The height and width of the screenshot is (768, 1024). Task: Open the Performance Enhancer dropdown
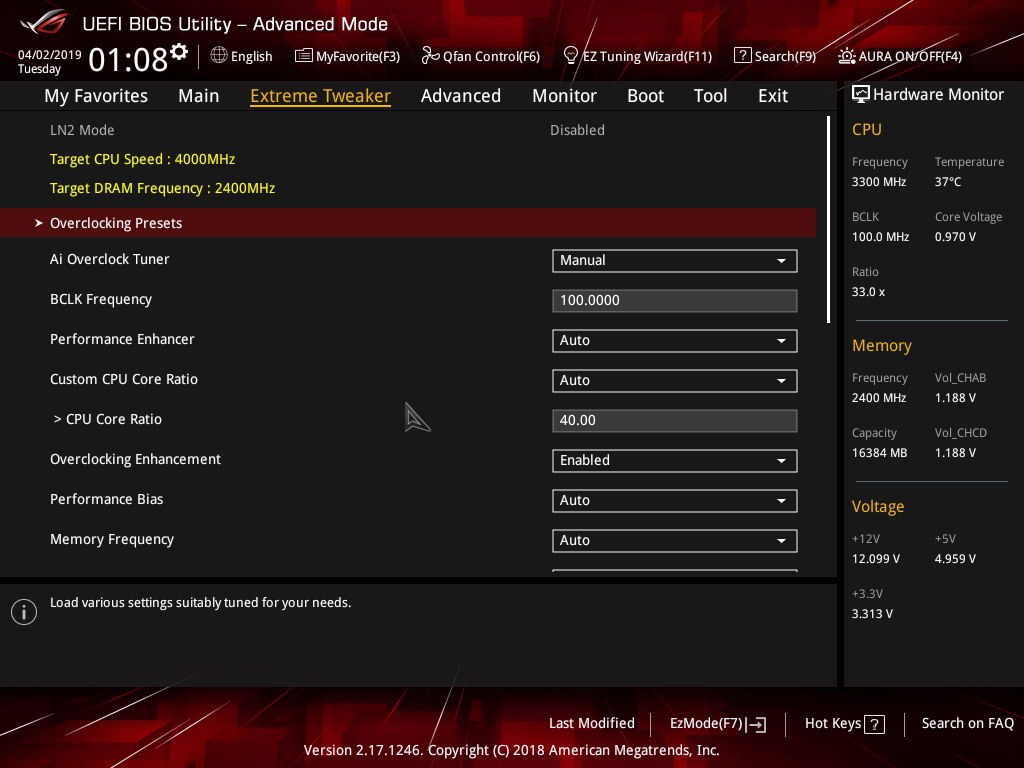point(675,341)
